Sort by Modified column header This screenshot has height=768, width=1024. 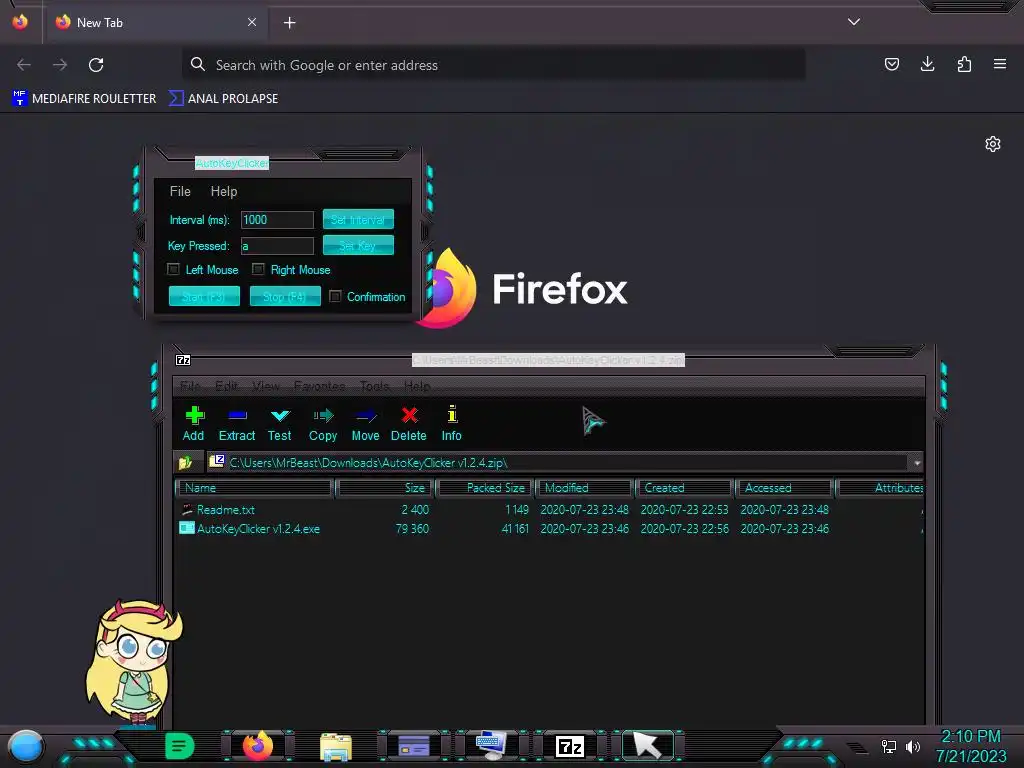pyautogui.click(x=584, y=488)
